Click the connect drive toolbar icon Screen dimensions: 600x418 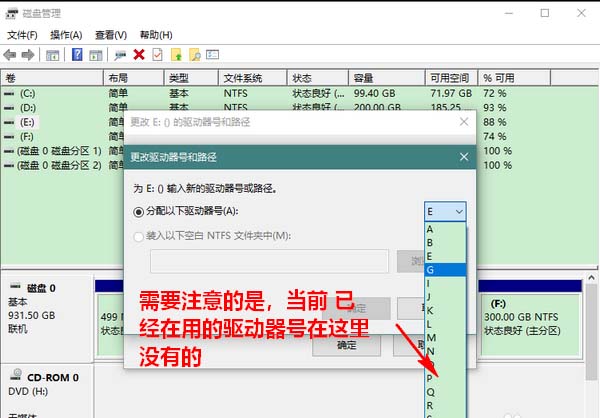[x=119, y=54]
